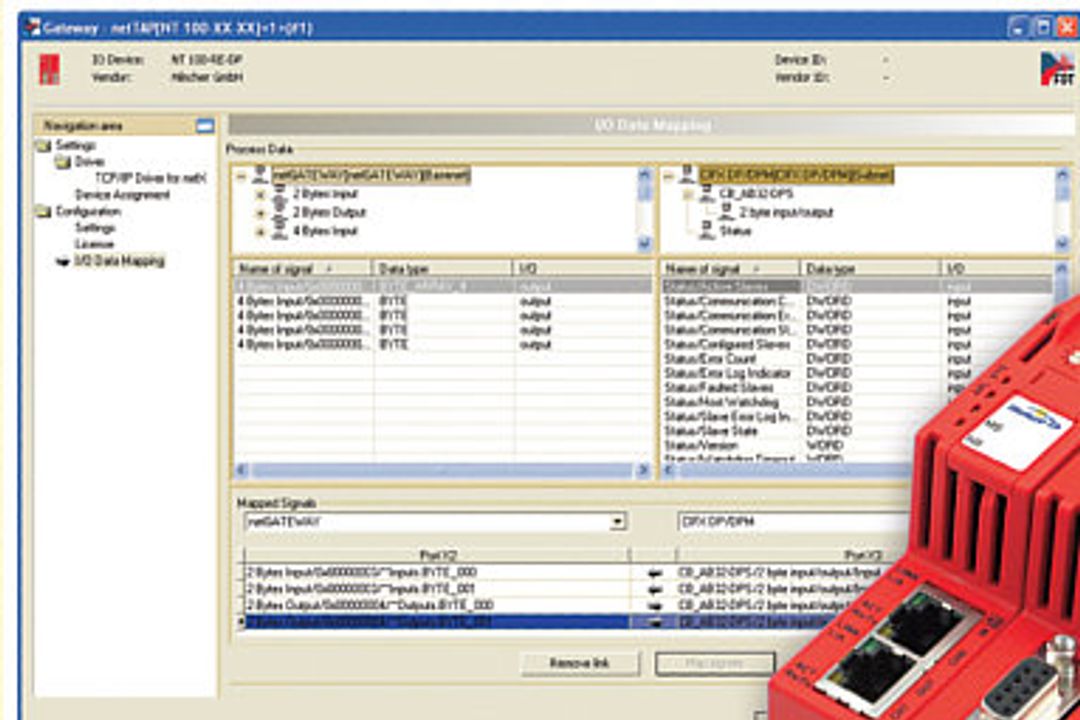This screenshot has width=1080, height=720.
Task: Click left arrow of left table horizontal scrollbar
Action: point(241,470)
